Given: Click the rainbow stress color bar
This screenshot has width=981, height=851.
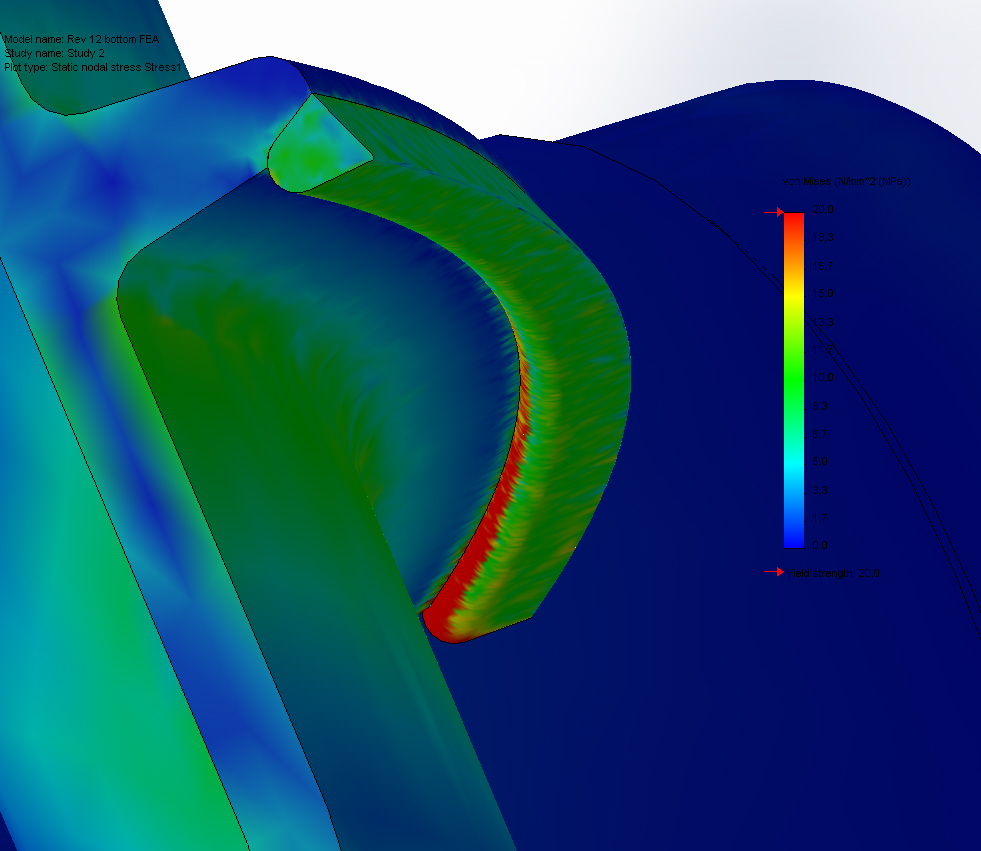Looking at the screenshot, I should 796,380.
